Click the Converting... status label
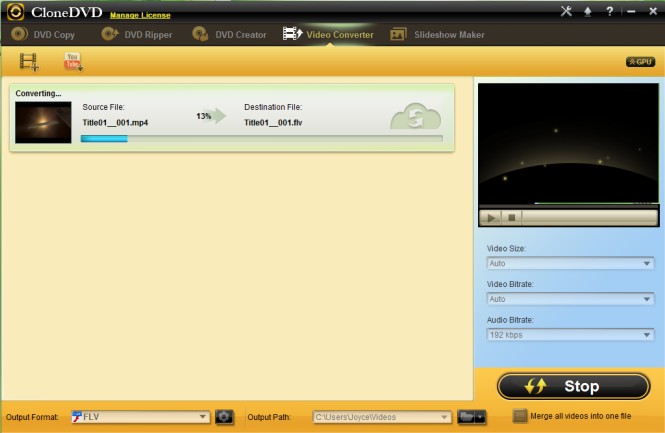Viewport: 665px width, 433px height. point(38,93)
